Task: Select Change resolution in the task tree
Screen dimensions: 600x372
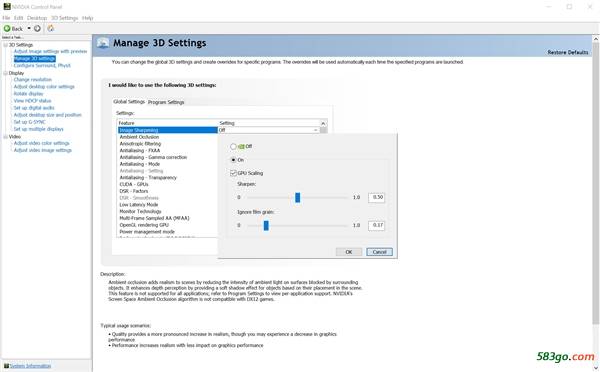Action: 33,80
